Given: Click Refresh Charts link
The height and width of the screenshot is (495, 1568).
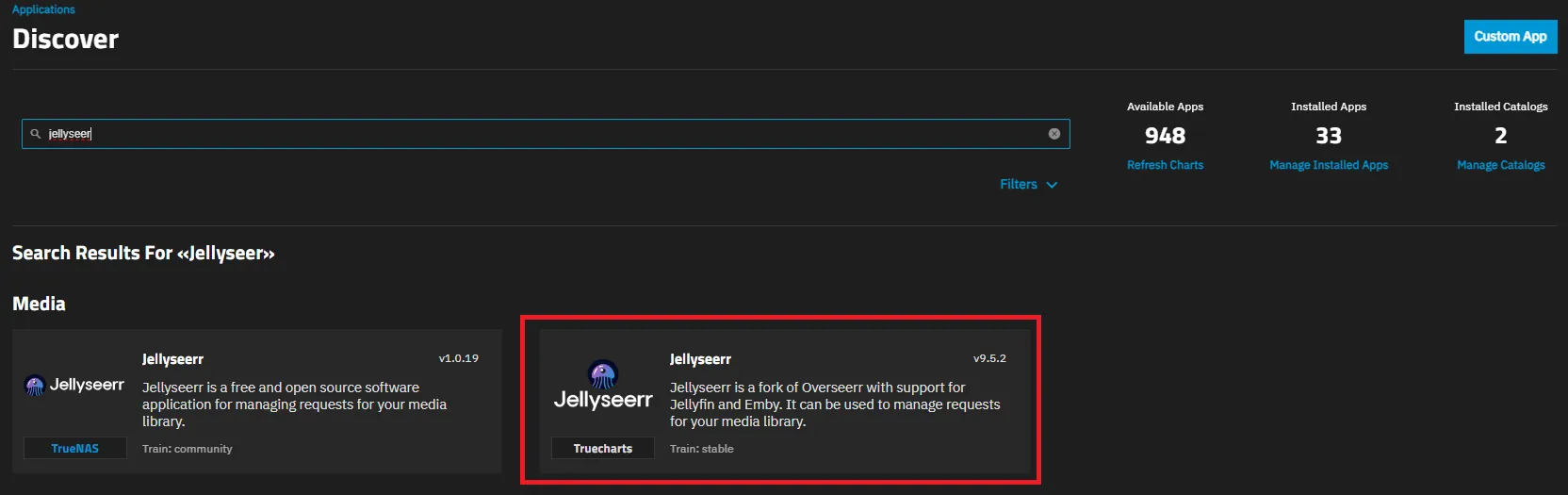Looking at the screenshot, I should pos(1165,165).
